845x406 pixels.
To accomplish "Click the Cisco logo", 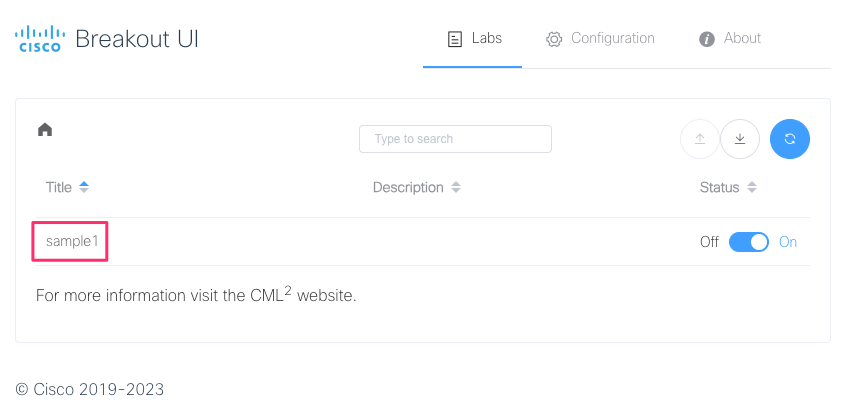I will [40, 39].
